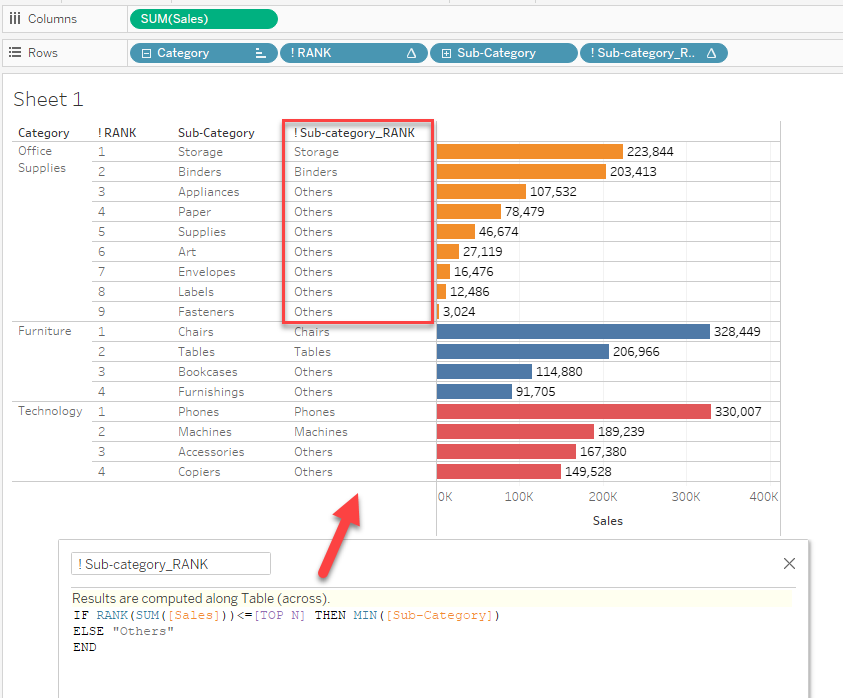The width and height of the screenshot is (843, 698).
Task: Click the blue Chairs bar 328,449
Action: click(x=573, y=332)
